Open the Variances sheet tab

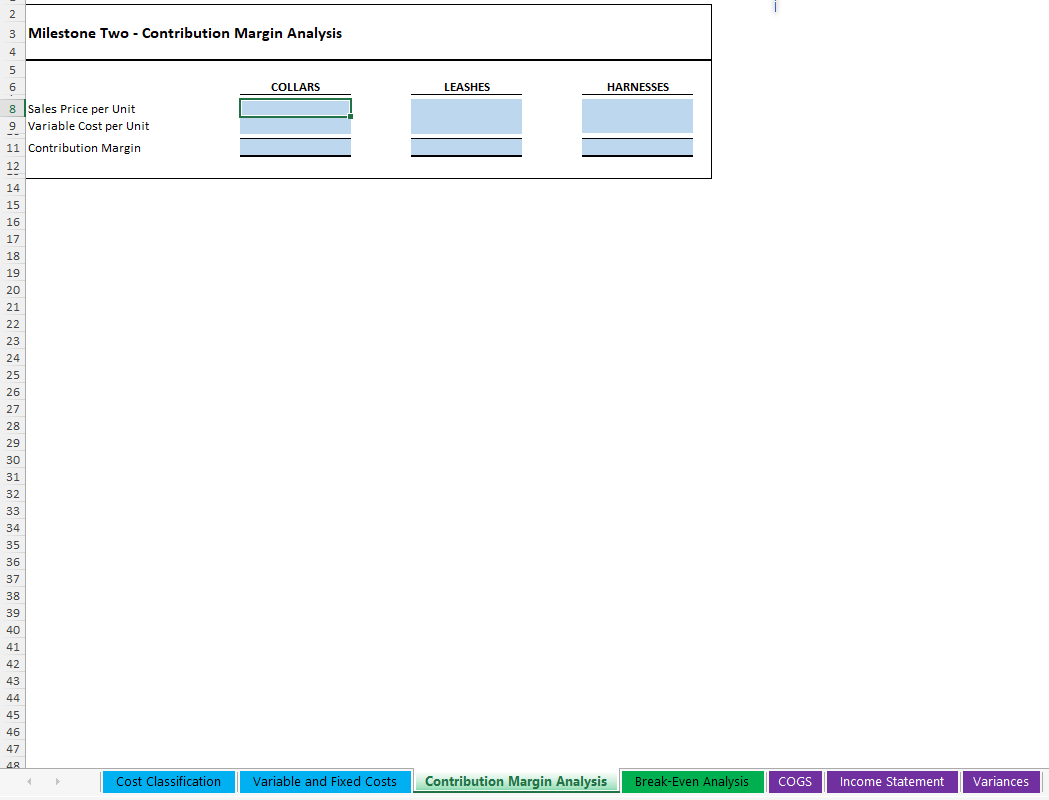[1001, 781]
